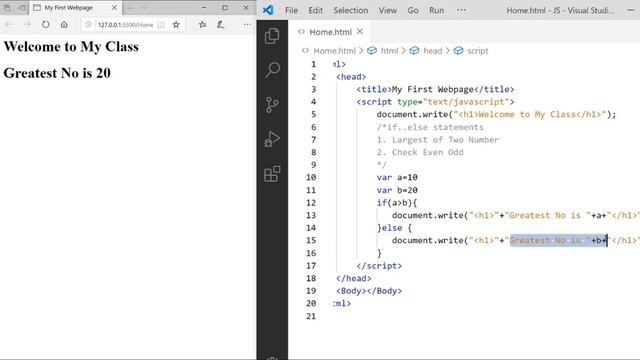Click the browser address bar URL
The image size is (640, 360).
click(125, 25)
